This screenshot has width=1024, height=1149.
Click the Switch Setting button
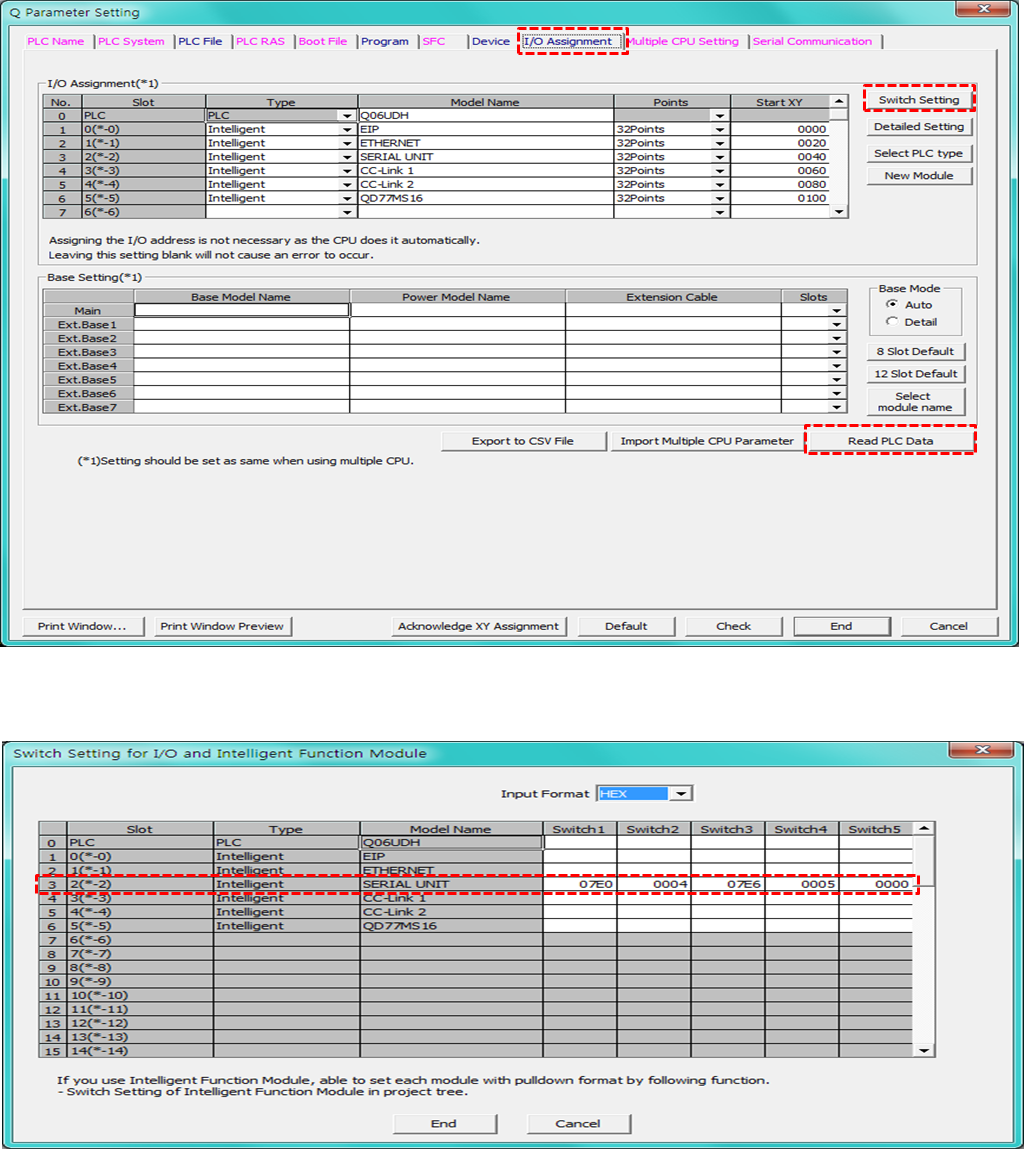pos(918,100)
